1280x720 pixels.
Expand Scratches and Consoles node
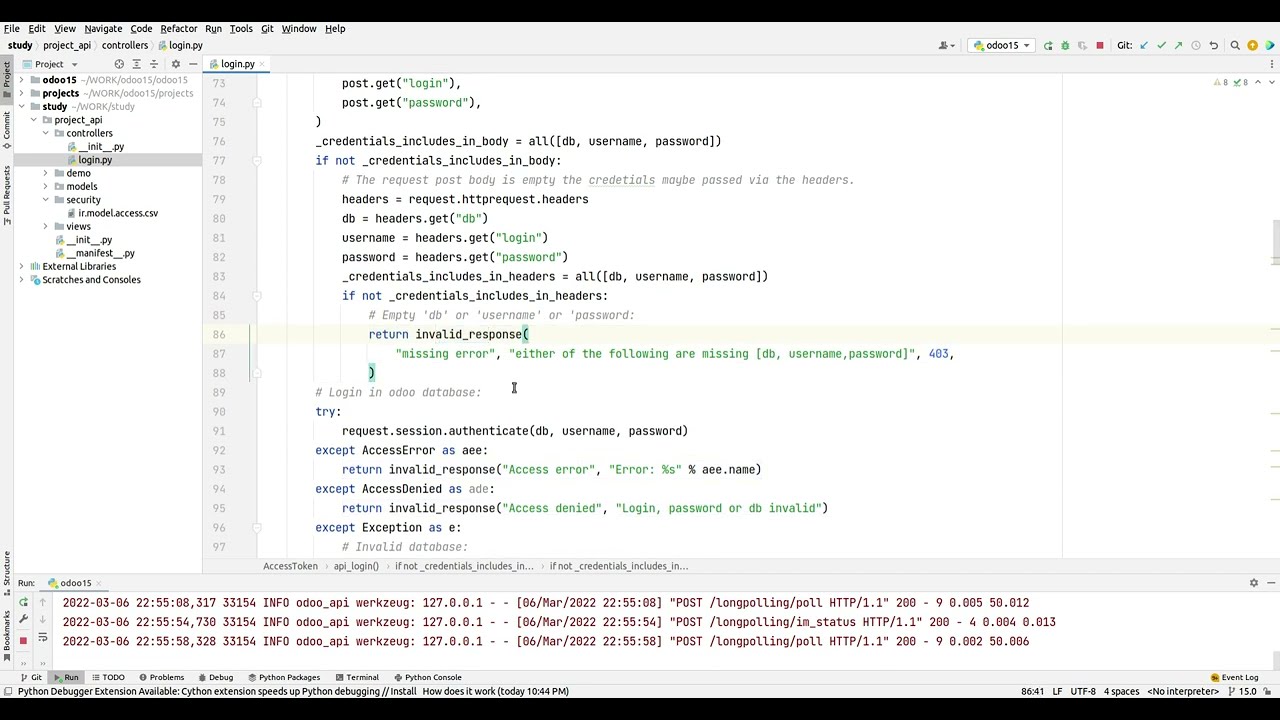tap(21, 280)
